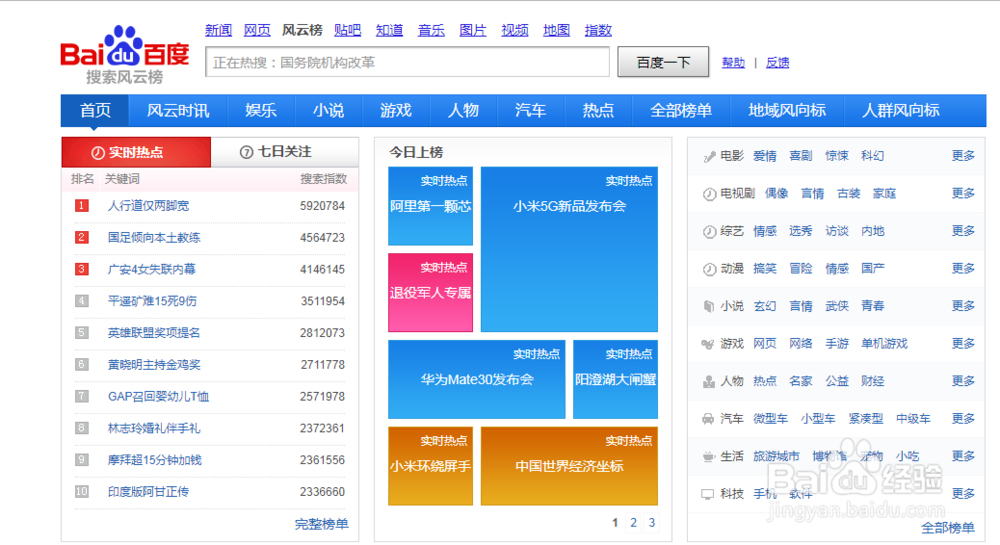
Task: Open the 华为Mate30发布会 tile
Action: (476, 379)
